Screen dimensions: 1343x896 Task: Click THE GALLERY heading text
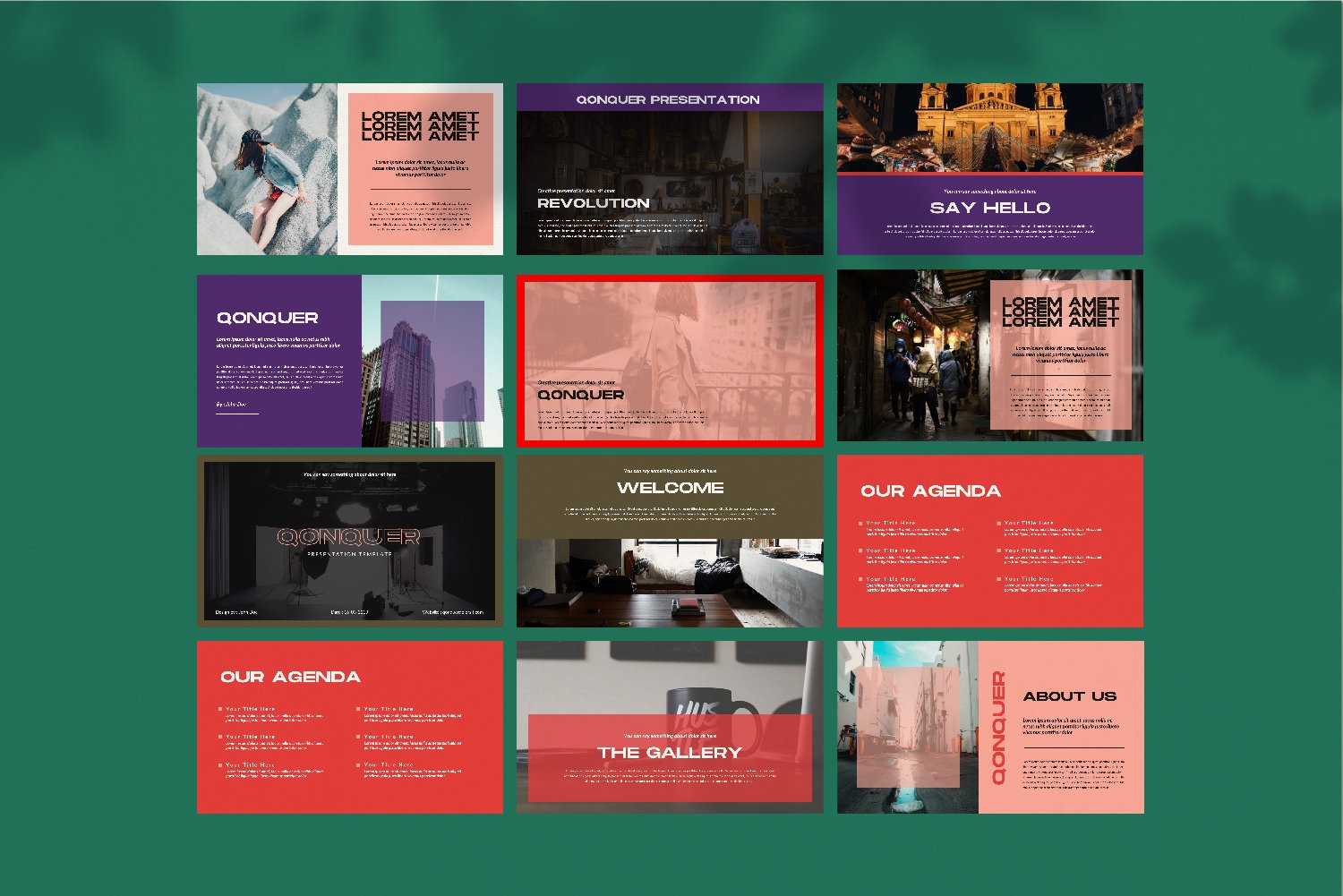(x=670, y=753)
